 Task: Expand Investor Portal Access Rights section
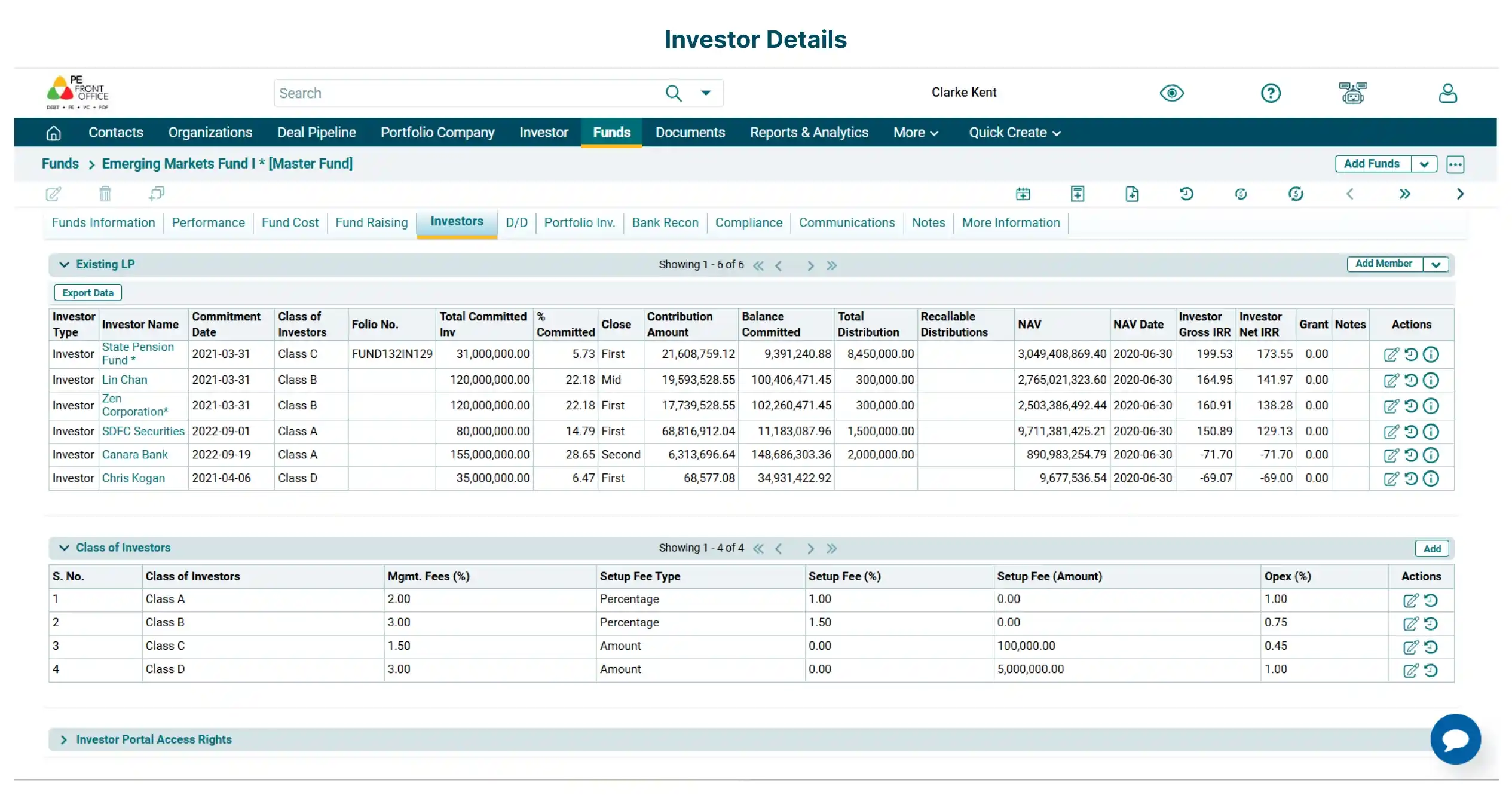[64, 739]
